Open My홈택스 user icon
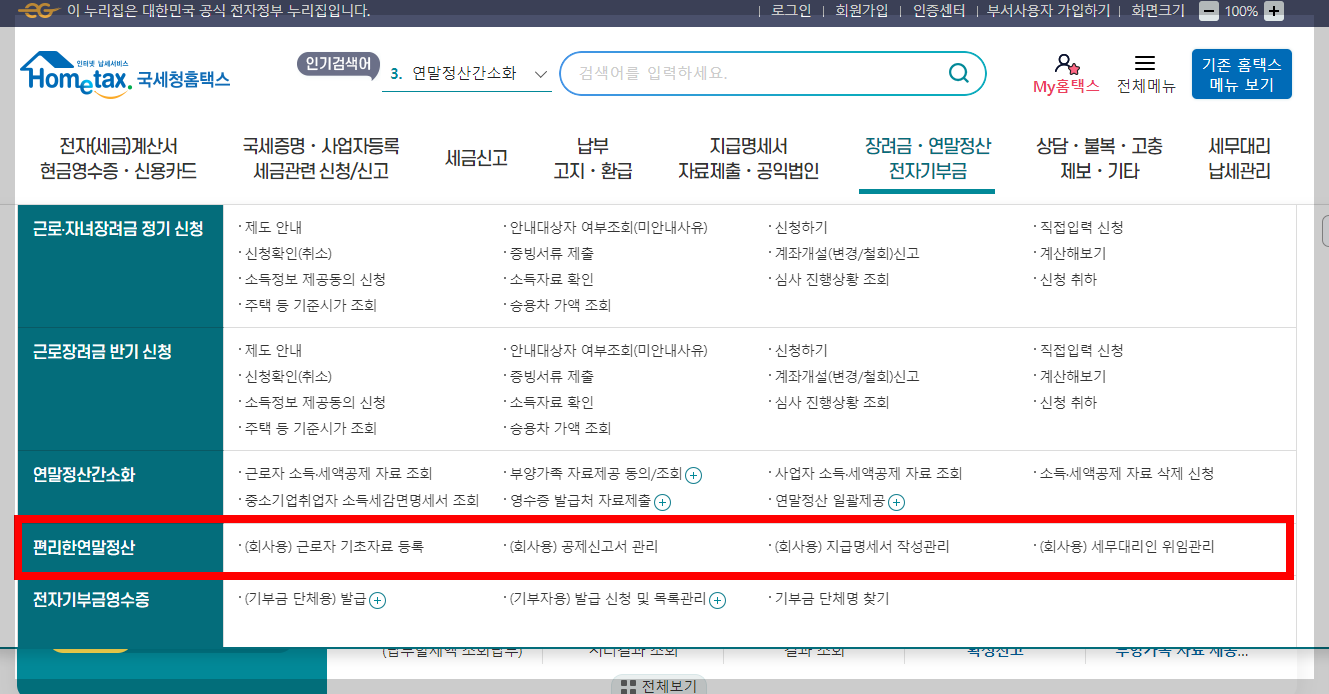The width and height of the screenshot is (1329, 694). pos(1066,65)
